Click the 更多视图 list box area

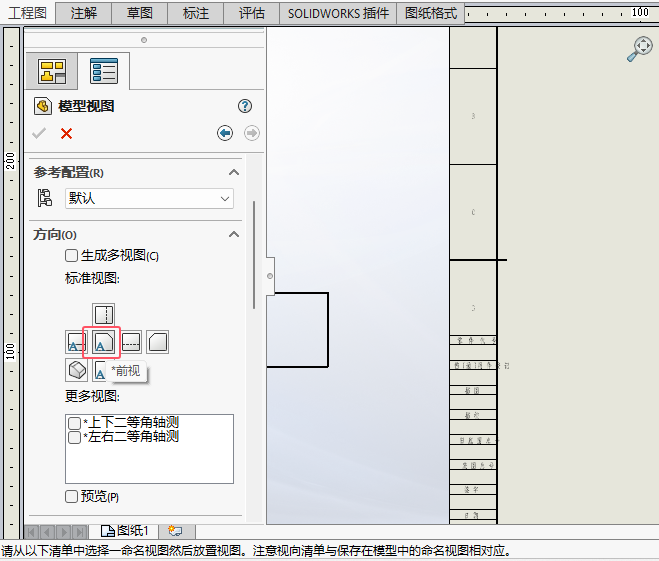coord(149,449)
